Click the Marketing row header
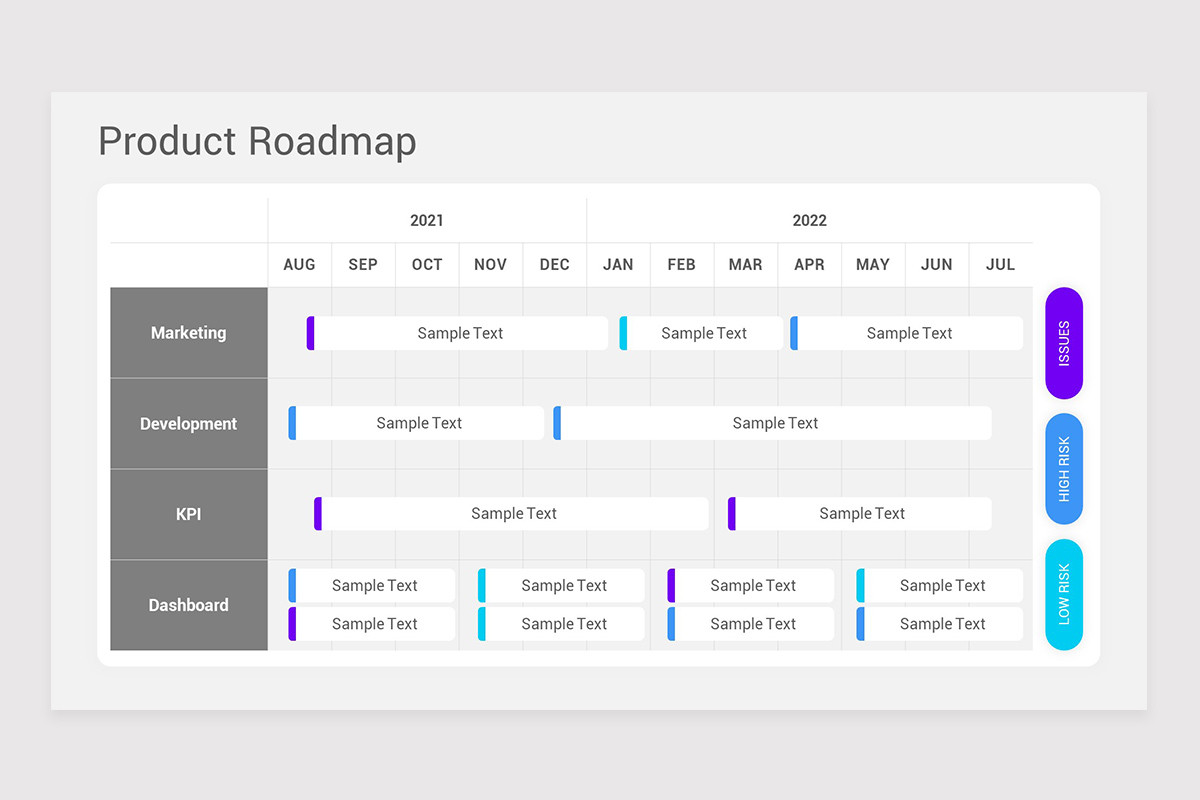The height and width of the screenshot is (800, 1200). [x=188, y=333]
